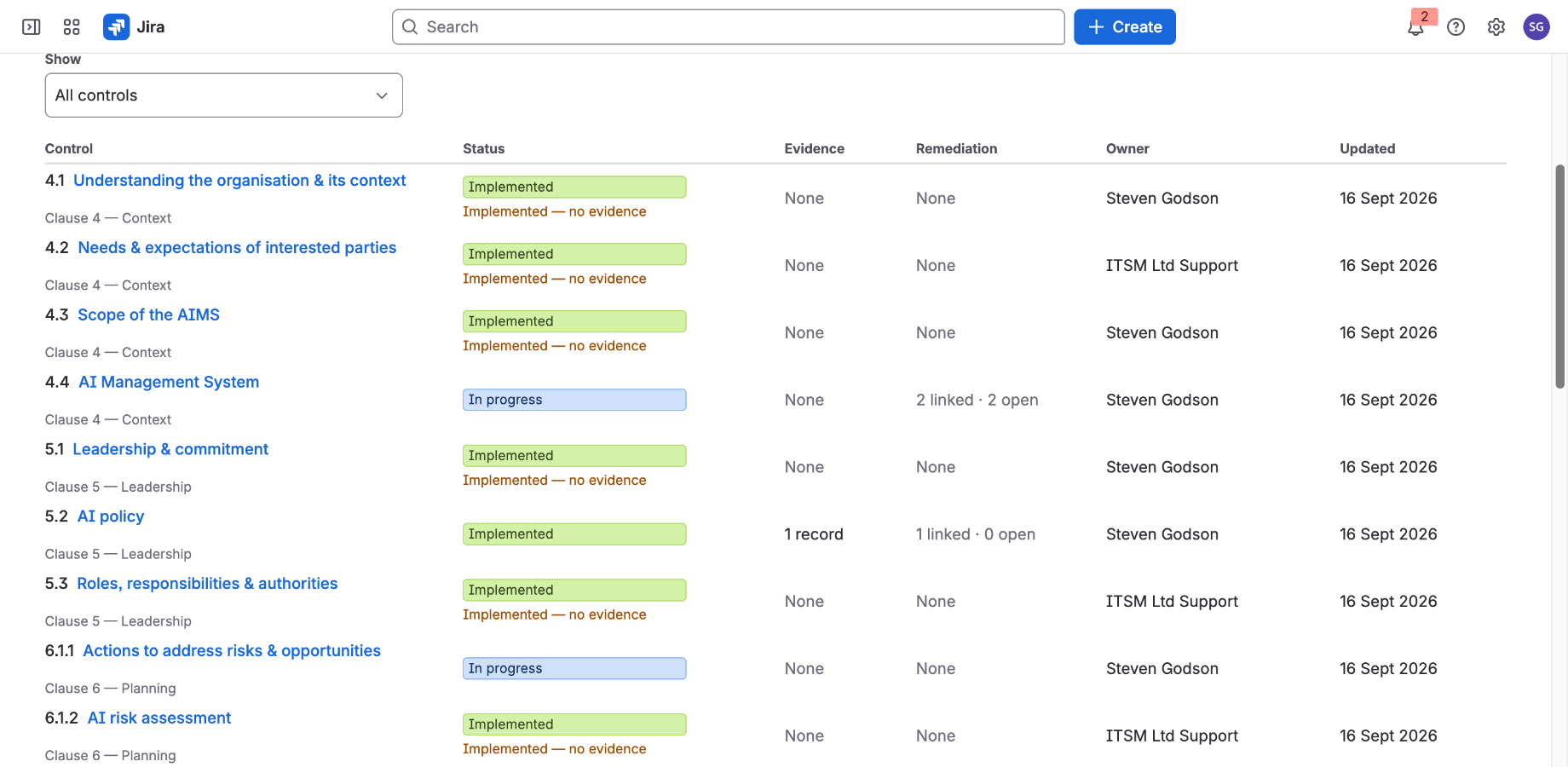Click '16 Sept 2026' in row 4.4
The height and width of the screenshot is (767, 1568).
pyautogui.click(x=1388, y=400)
